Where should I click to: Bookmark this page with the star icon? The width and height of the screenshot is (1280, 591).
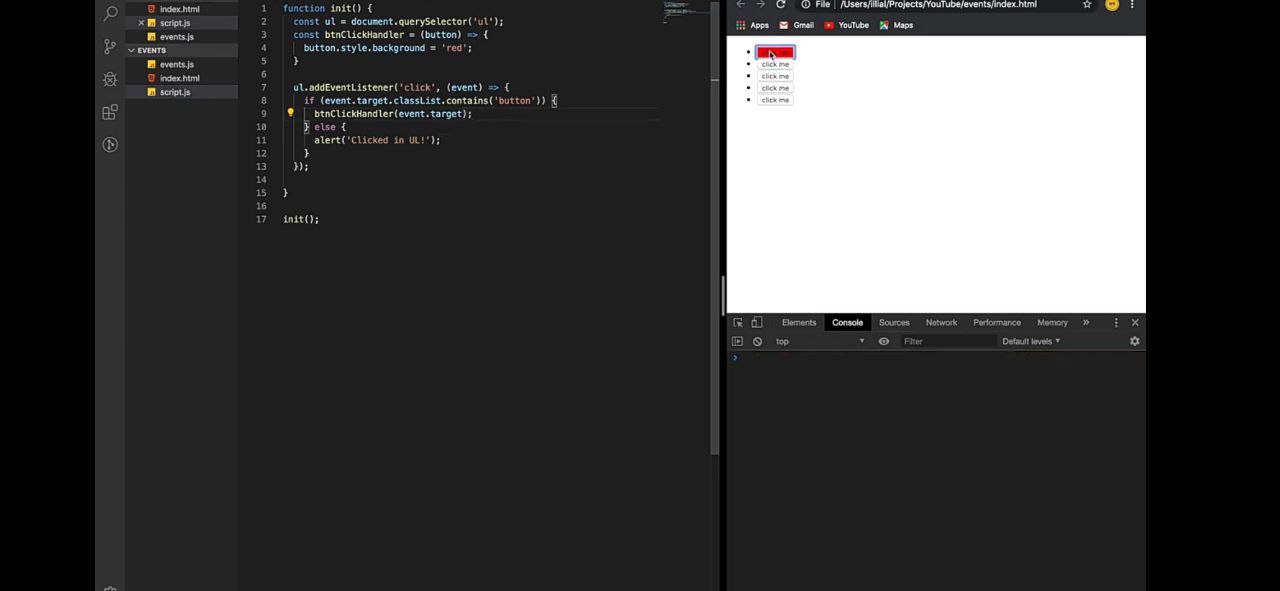[1087, 4]
